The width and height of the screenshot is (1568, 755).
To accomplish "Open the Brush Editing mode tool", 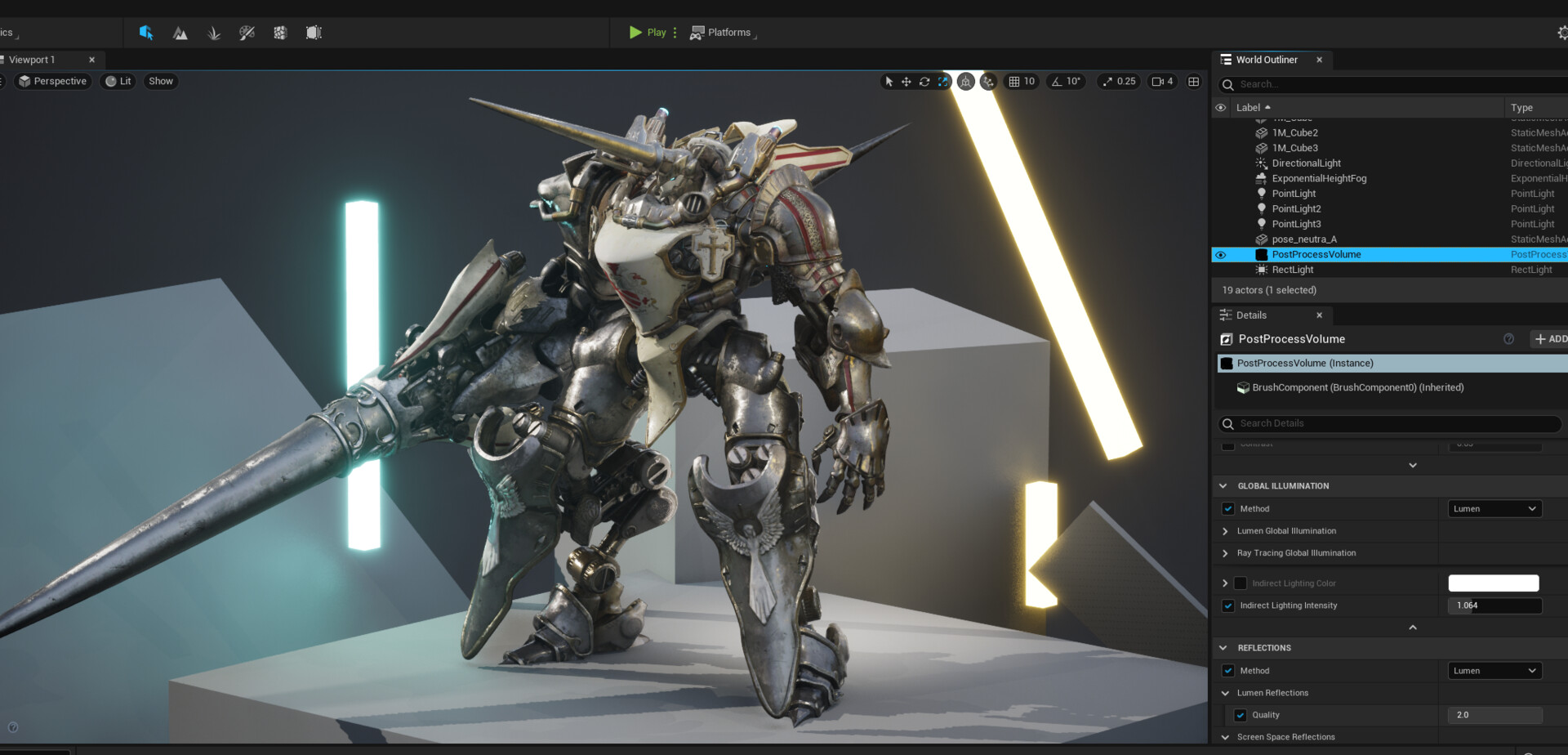I will pyautogui.click(x=314, y=33).
